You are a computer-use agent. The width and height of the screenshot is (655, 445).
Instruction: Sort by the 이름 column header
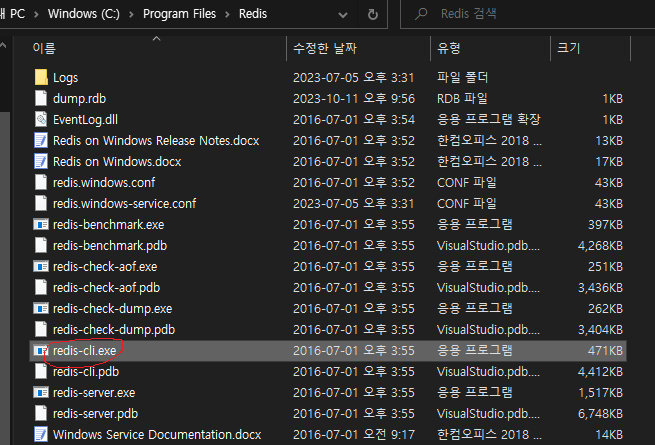44,48
